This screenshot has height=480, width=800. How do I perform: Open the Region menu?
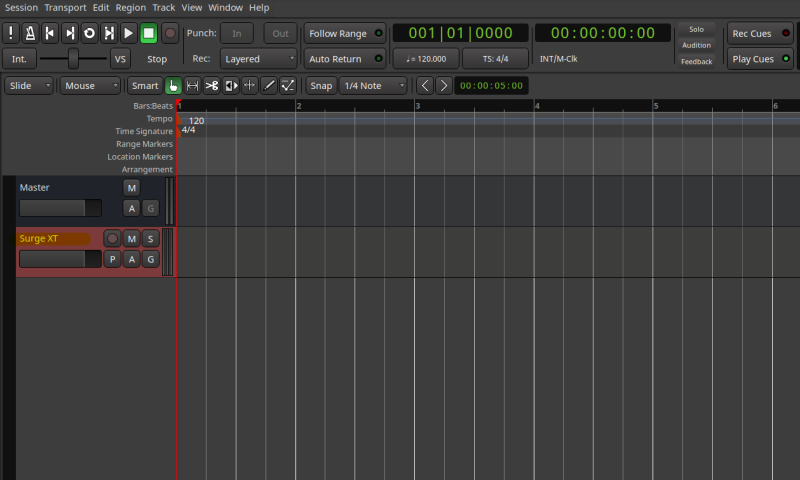coord(131,8)
